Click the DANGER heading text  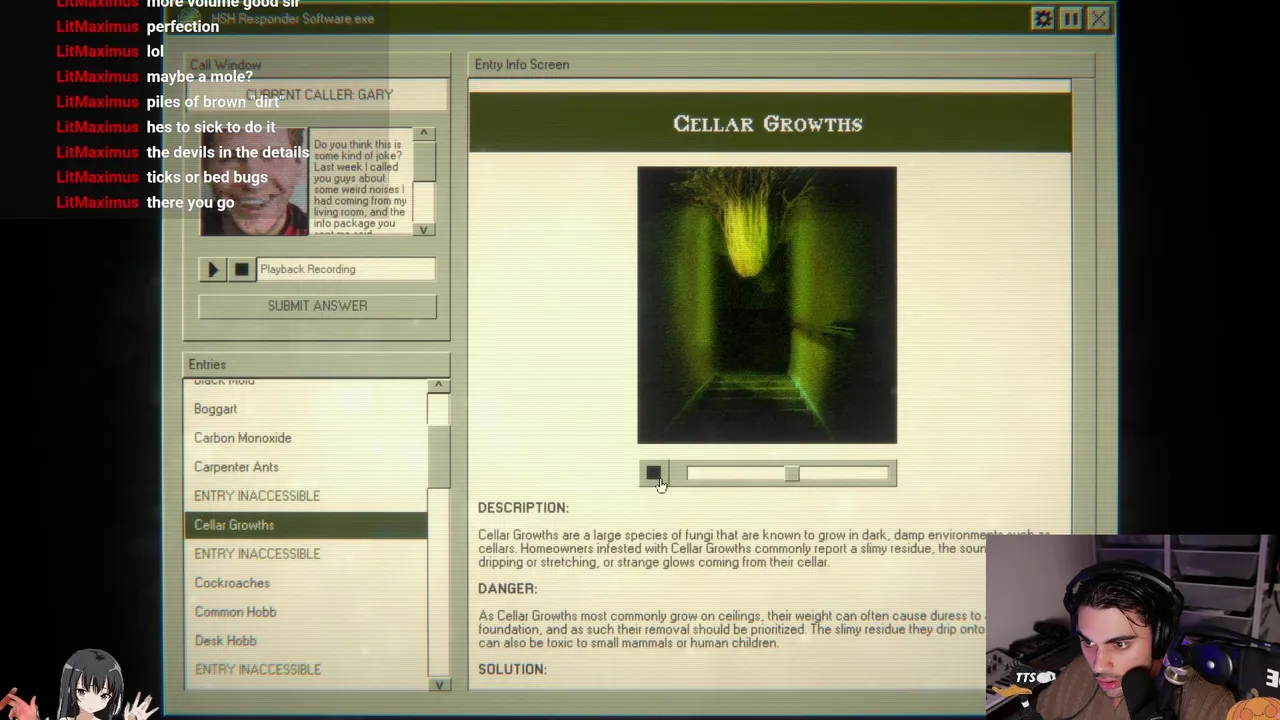(507, 589)
